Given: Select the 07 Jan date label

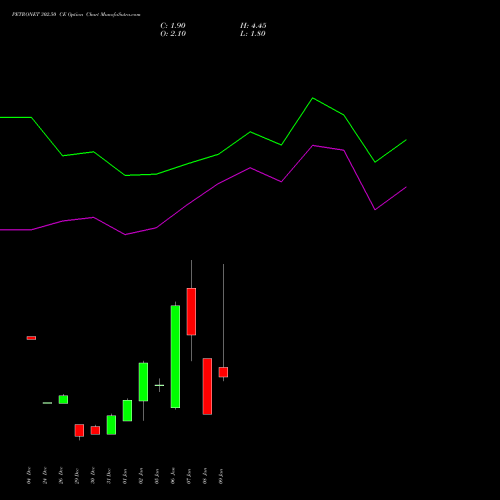Looking at the screenshot, I should [x=189, y=476].
